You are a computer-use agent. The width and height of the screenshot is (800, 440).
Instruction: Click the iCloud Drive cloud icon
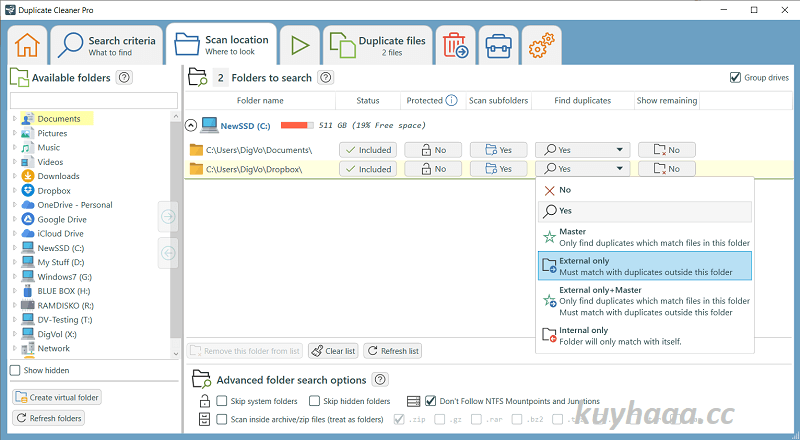point(28,233)
